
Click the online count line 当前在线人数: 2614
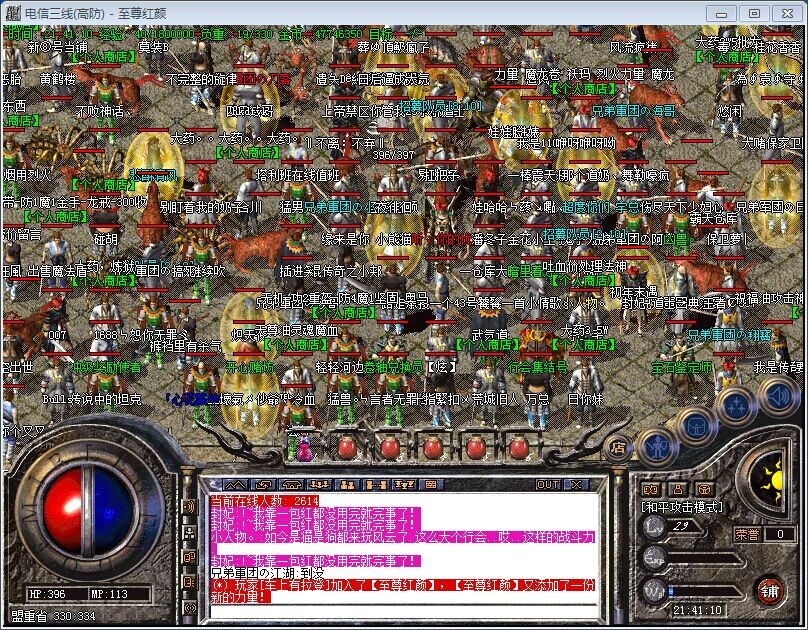click(265, 501)
